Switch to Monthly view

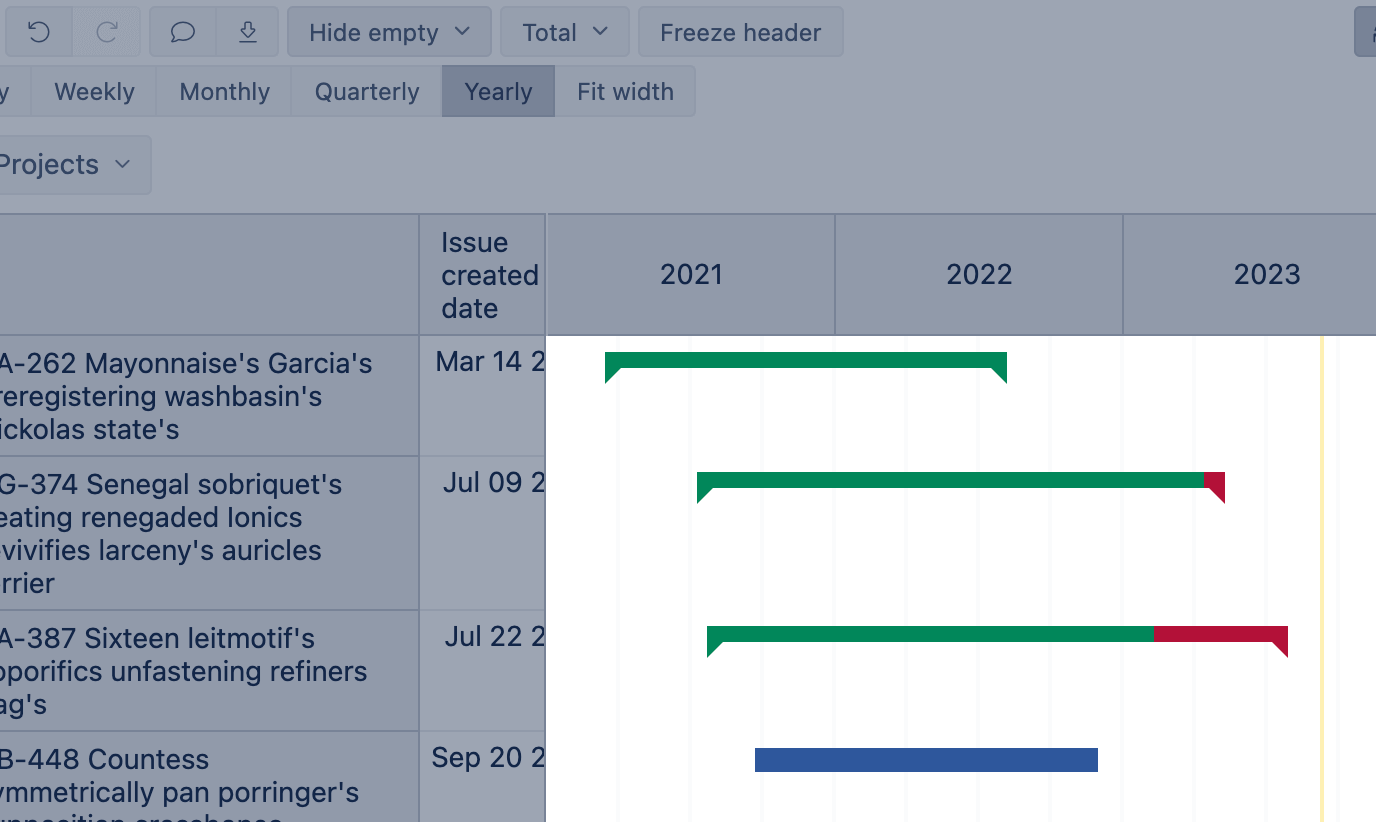224,91
